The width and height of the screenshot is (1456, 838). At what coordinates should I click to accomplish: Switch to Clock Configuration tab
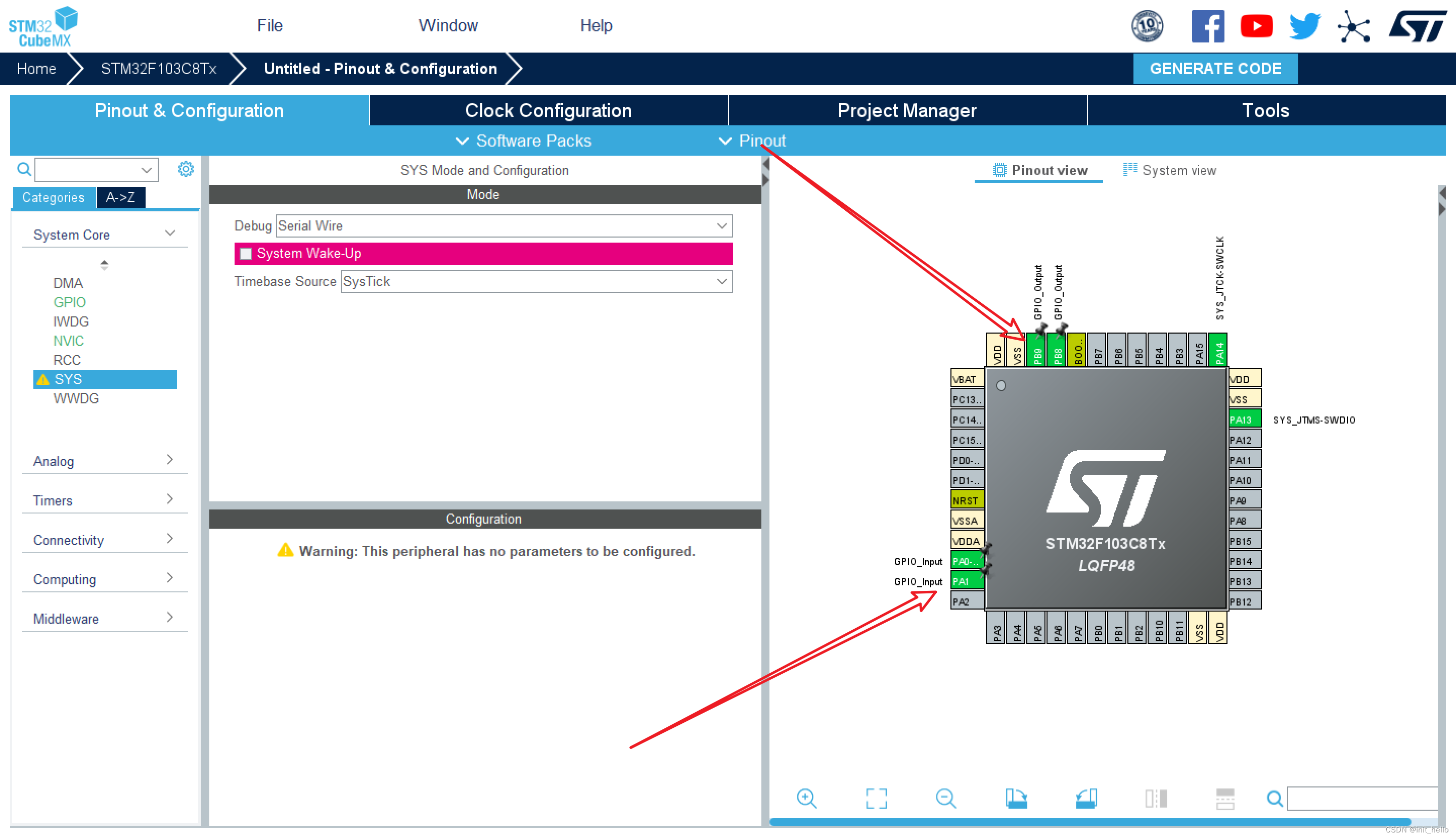(x=548, y=111)
